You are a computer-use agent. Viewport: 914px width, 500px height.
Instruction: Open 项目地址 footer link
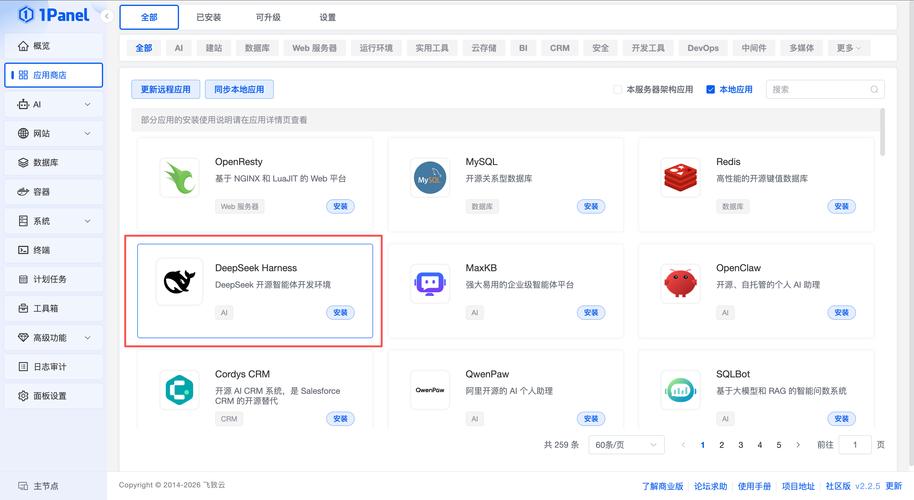coord(798,486)
